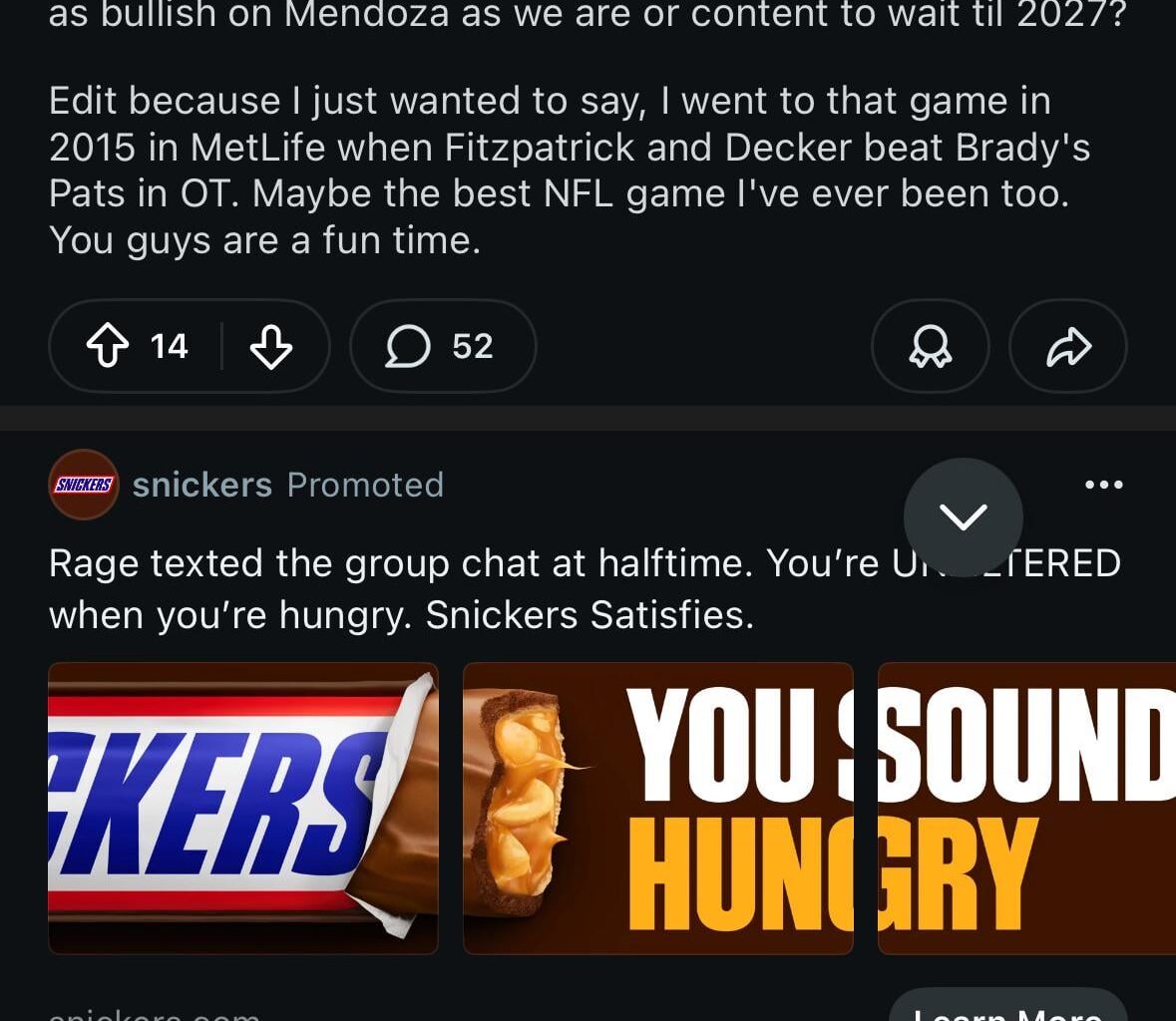Viewport: 1176px width, 1021px height.
Task: Open comments via the speech bubble icon
Action: pos(407,347)
